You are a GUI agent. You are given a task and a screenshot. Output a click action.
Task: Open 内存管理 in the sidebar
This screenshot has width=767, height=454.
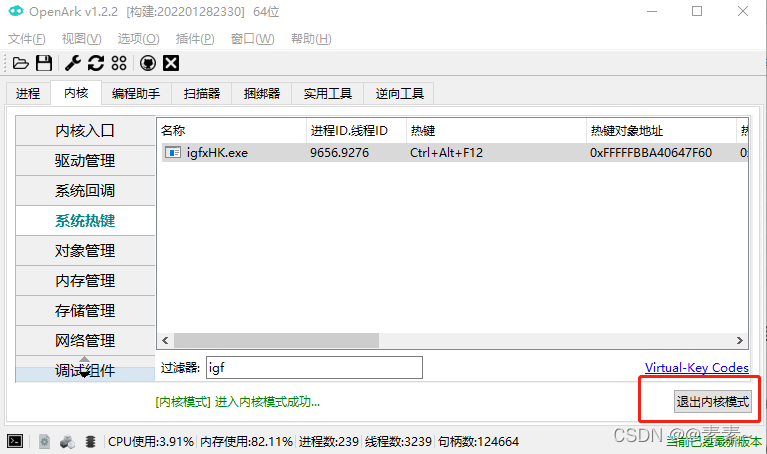(x=85, y=281)
